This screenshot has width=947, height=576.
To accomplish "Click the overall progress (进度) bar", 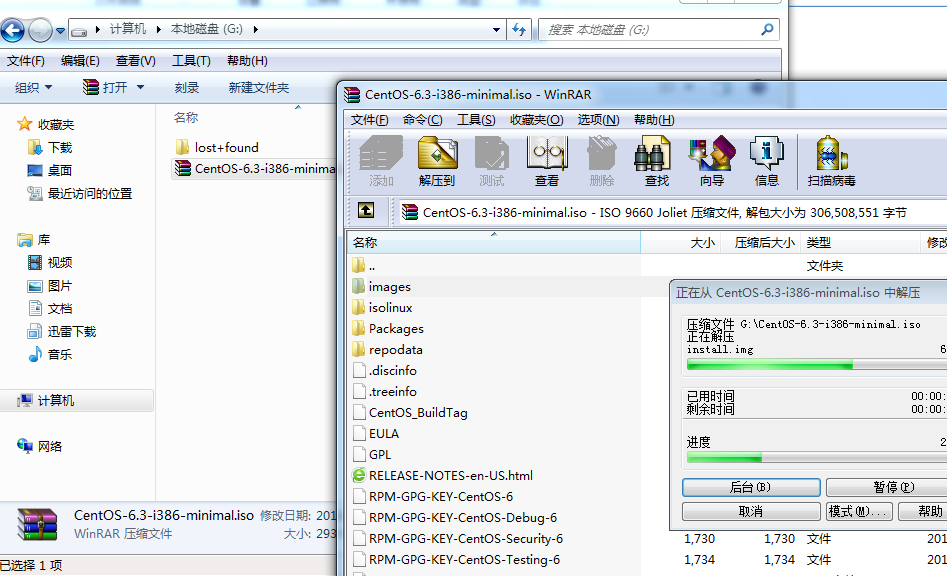I will pyautogui.click(x=817, y=458).
